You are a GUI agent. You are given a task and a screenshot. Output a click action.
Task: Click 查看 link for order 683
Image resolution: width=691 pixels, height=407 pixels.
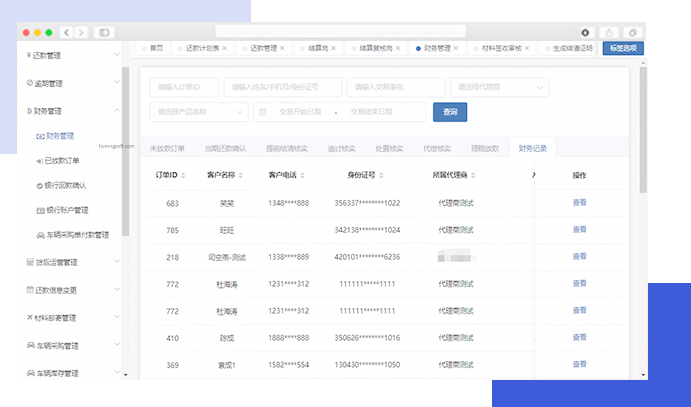[x=579, y=202]
